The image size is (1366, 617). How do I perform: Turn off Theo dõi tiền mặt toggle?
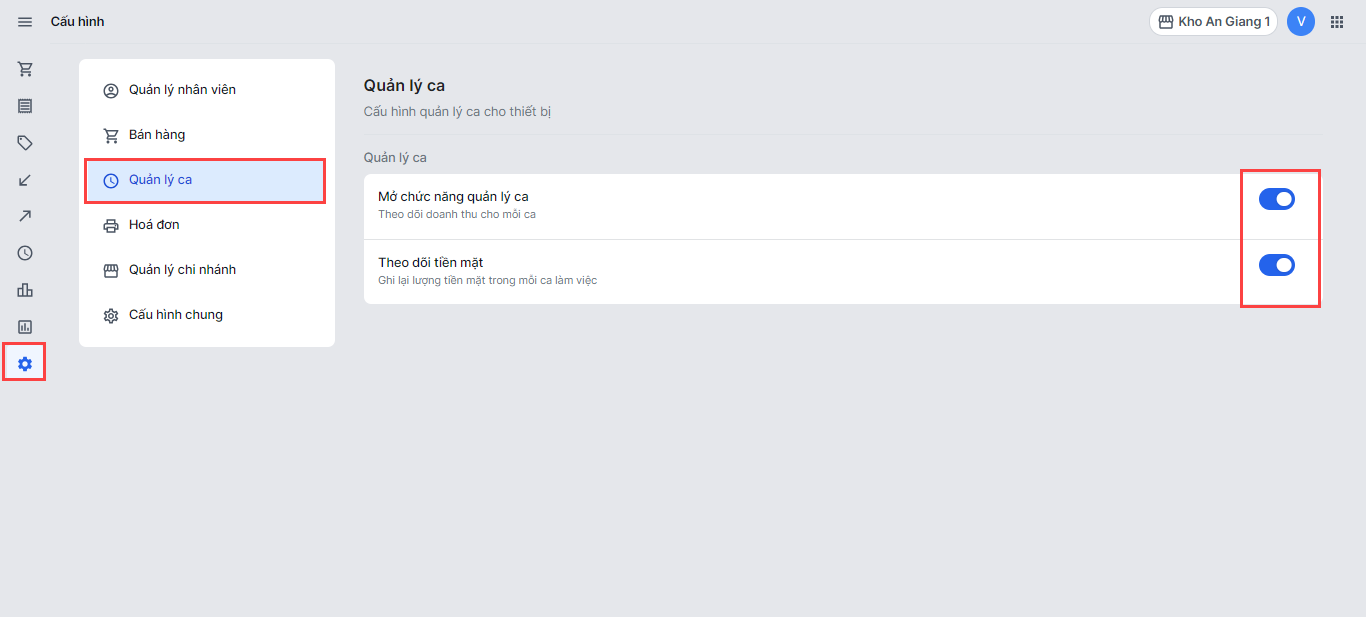tap(1277, 265)
